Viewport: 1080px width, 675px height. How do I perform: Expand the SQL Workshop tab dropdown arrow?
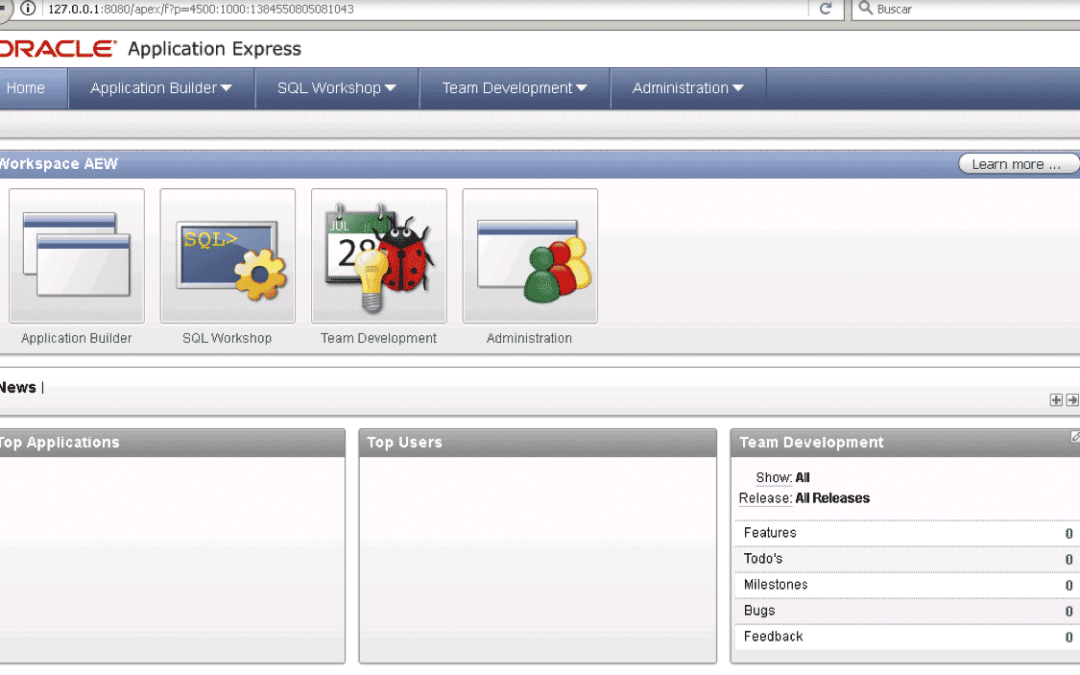(x=391, y=88)
